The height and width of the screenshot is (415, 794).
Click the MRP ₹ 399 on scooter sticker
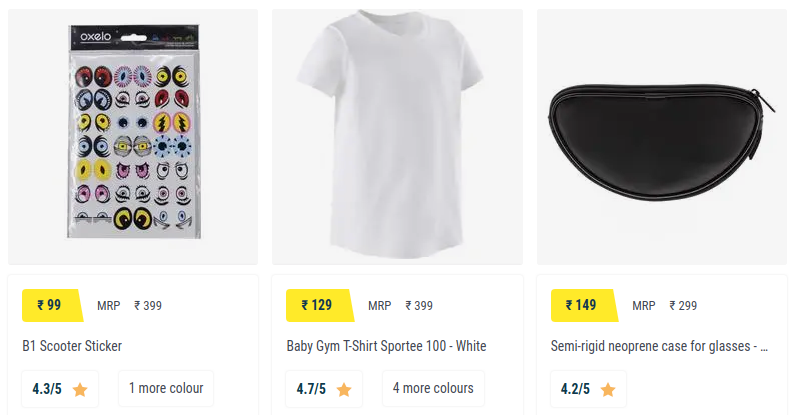[x=130, y=306]
